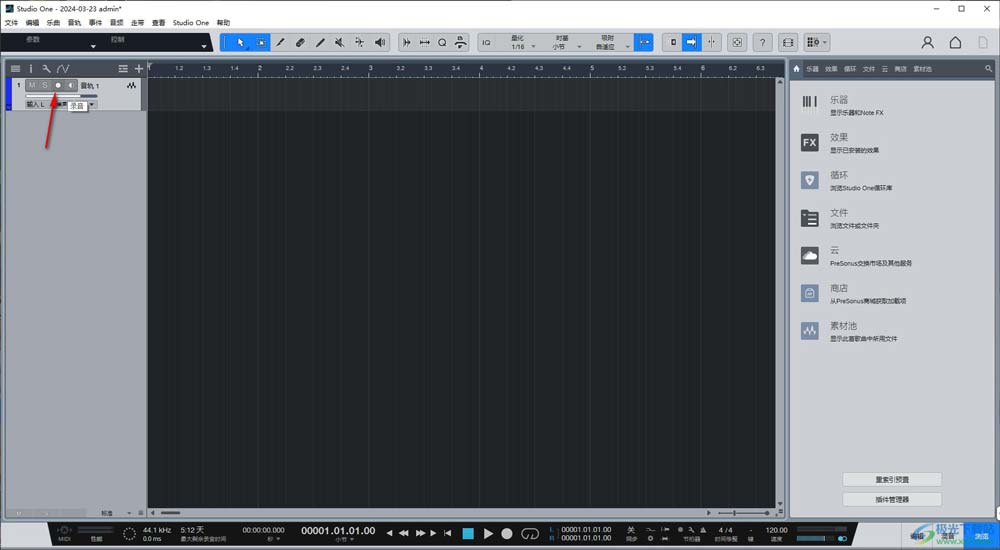Search the browser with magnifier icon
The image size is (1000, 550).
[x=989, y=68]
